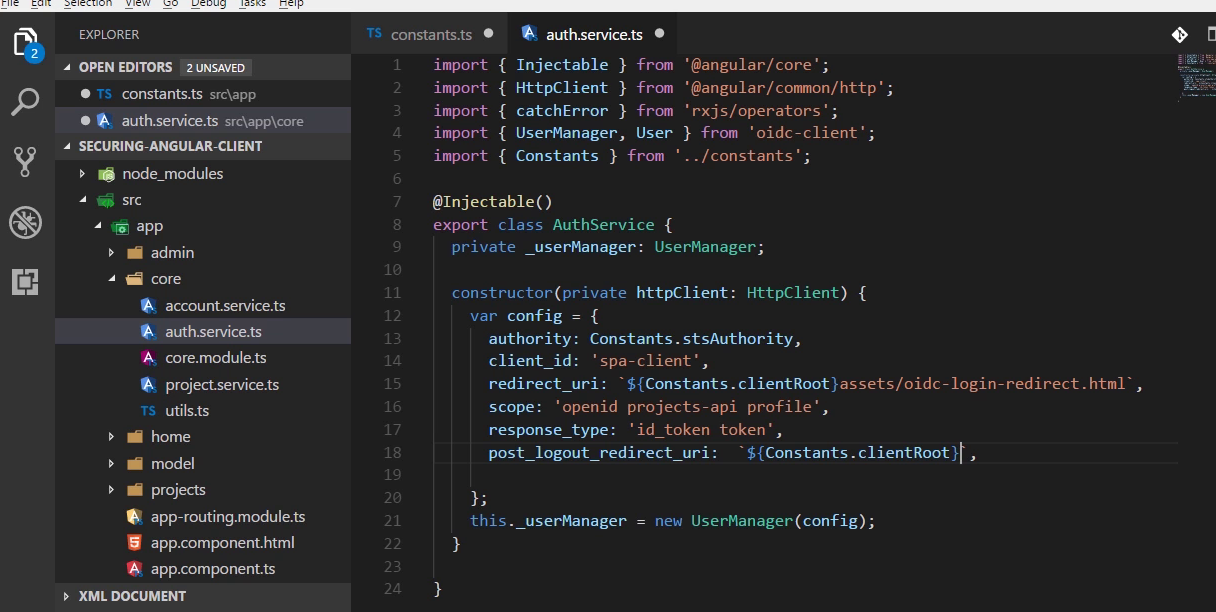Click the Angular icon of project.service.ts
This screenshot has width=1216, height=612.
click(149, 384)
